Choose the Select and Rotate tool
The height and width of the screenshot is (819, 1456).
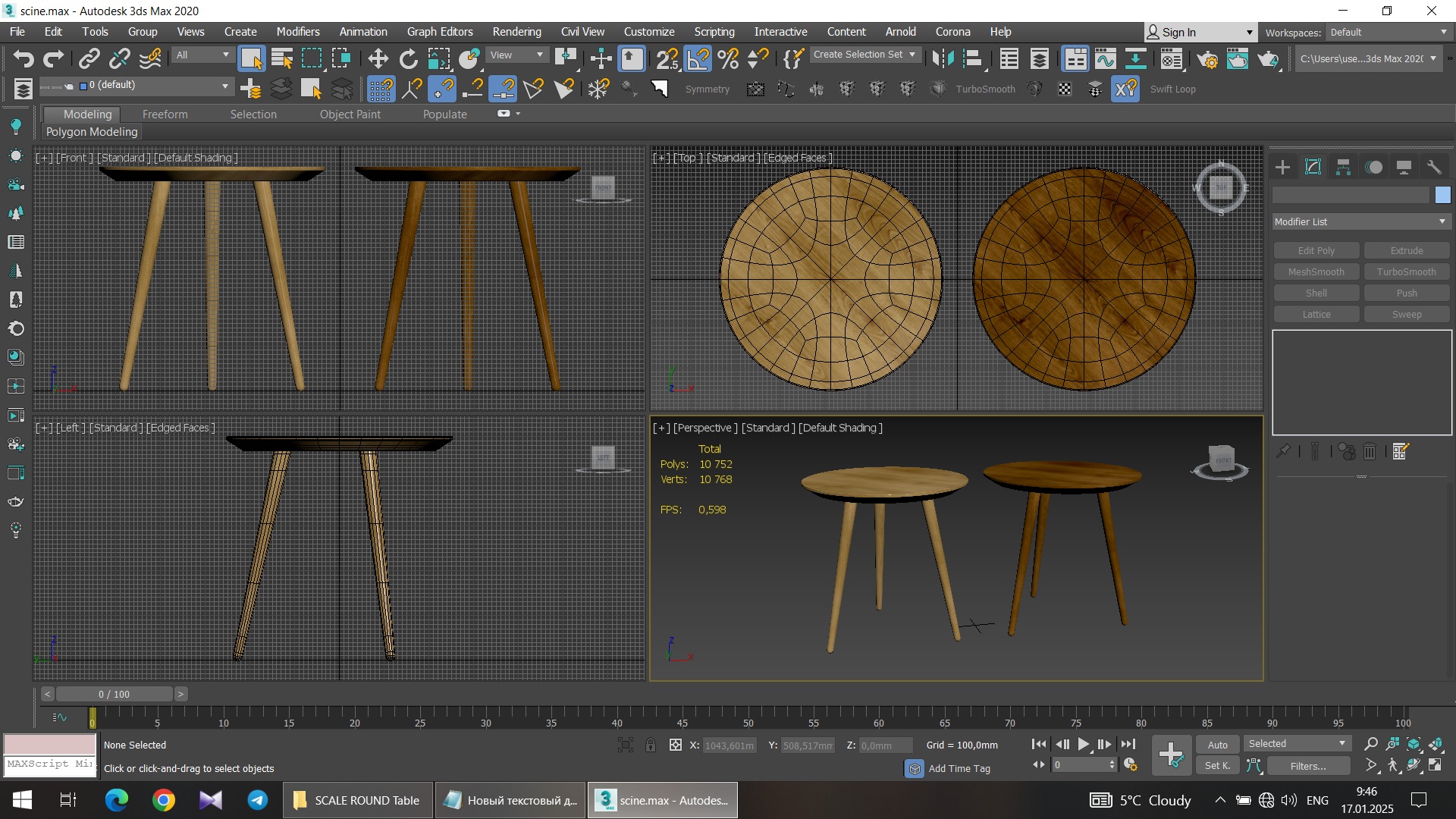pos(408,58)
